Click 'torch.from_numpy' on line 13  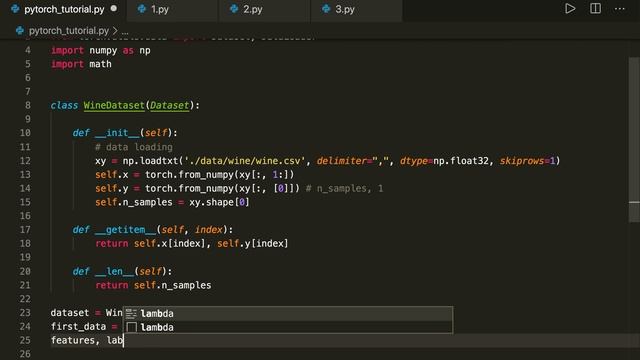(189, 175)
